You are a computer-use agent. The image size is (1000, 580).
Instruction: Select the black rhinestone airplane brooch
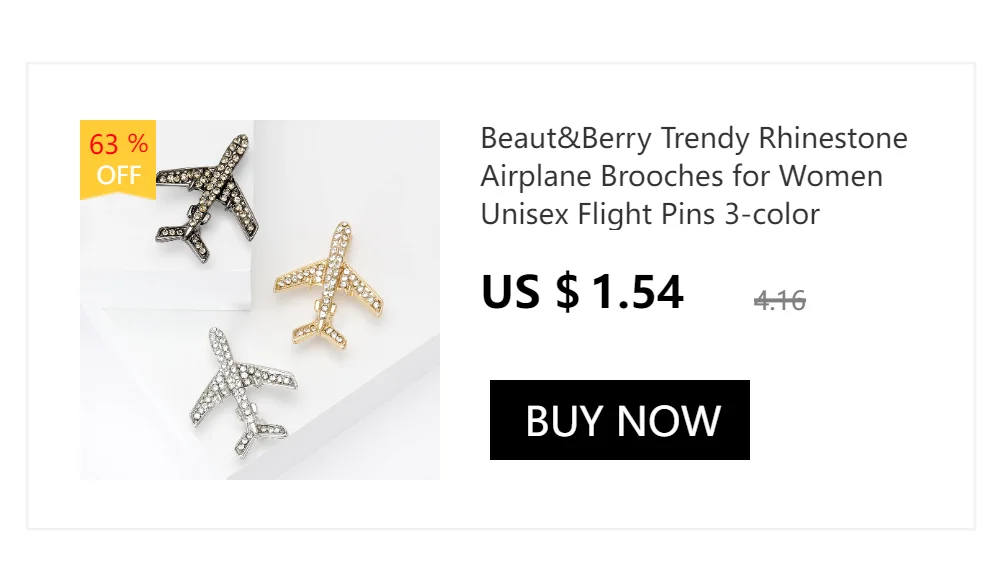coord(207,197)
